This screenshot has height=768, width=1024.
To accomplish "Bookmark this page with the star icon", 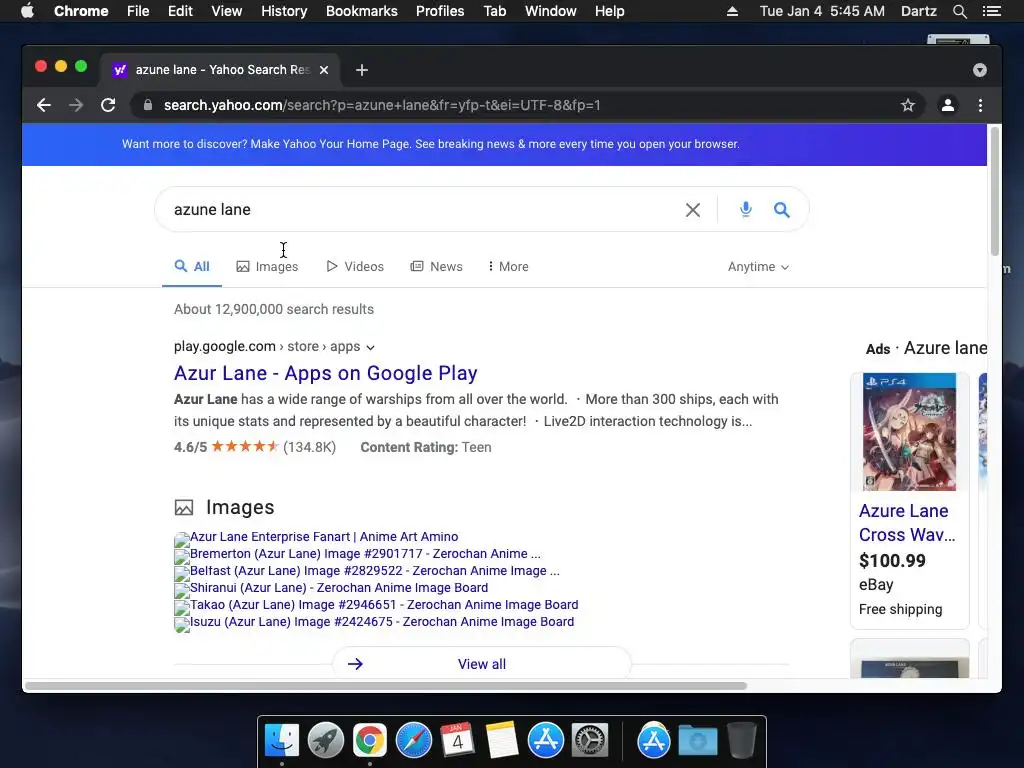I will (x=908, y=105).
